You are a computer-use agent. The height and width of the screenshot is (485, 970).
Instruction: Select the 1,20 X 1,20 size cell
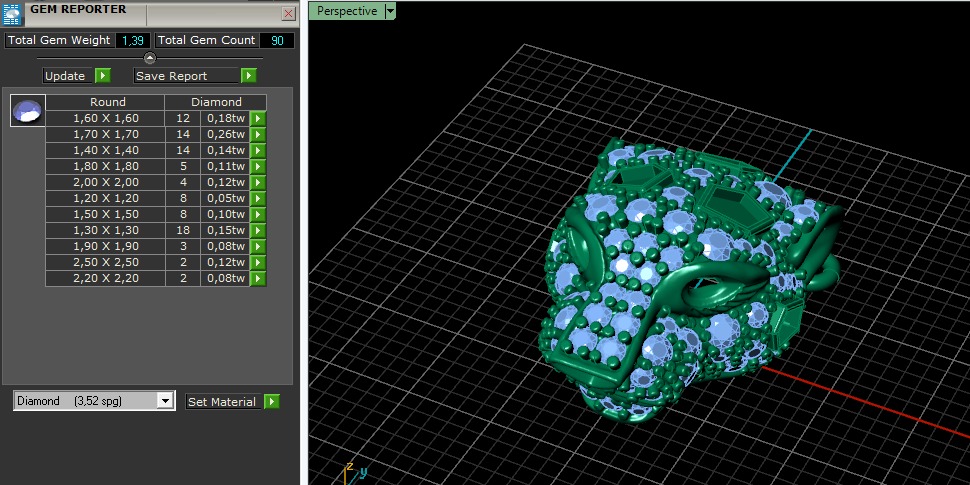coord(106,199)
